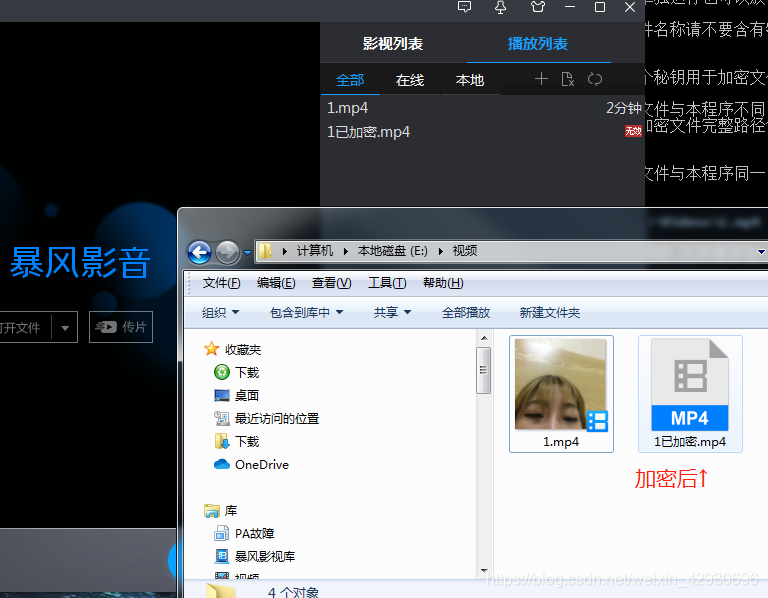Open the 工具(T) menu
The height and width of the screenshot is (598, 768).
pos(387,283)
